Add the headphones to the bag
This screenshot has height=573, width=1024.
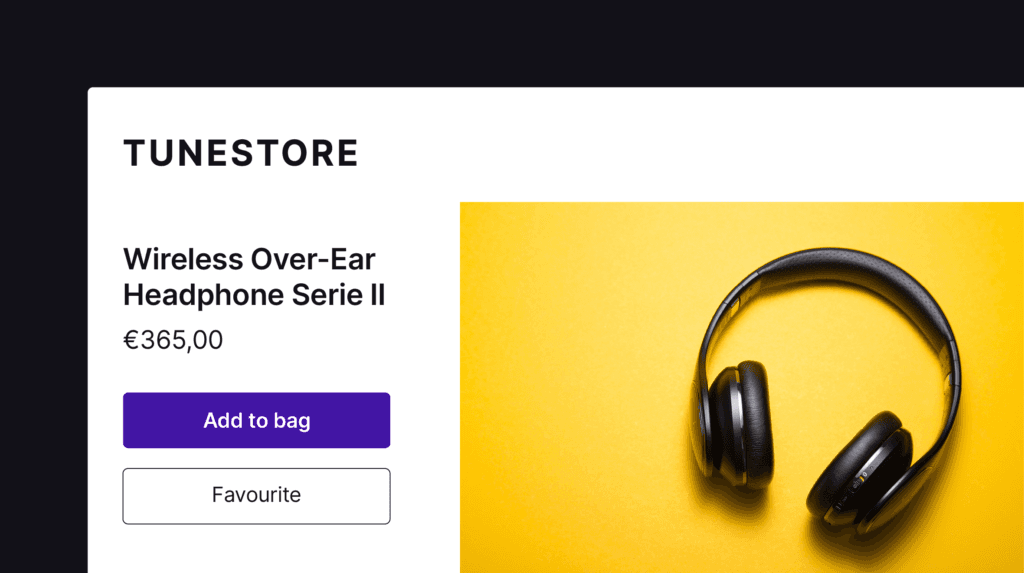click(x=256, y=420)
